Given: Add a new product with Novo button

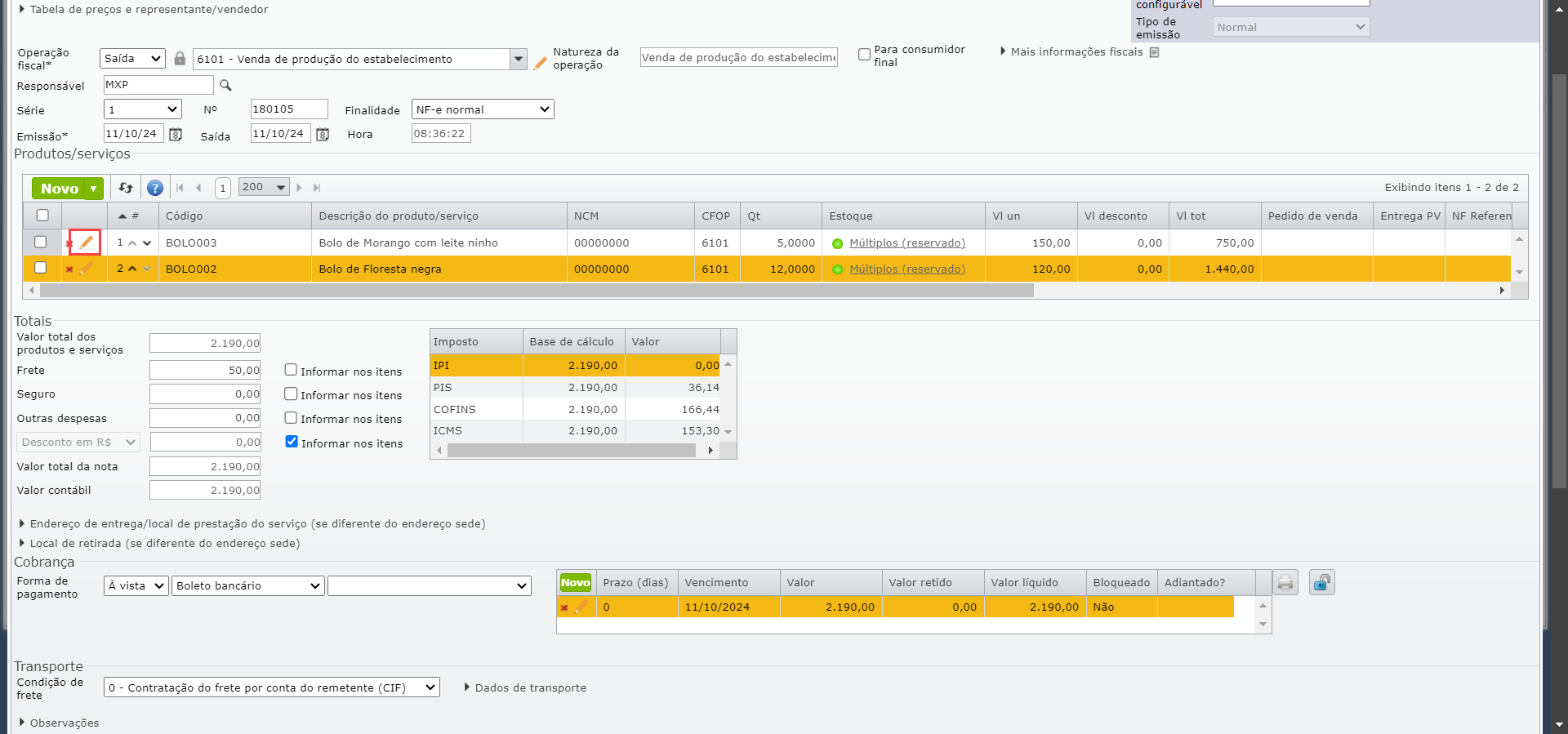Looking at the screenshot, I should tap(59, 189).
